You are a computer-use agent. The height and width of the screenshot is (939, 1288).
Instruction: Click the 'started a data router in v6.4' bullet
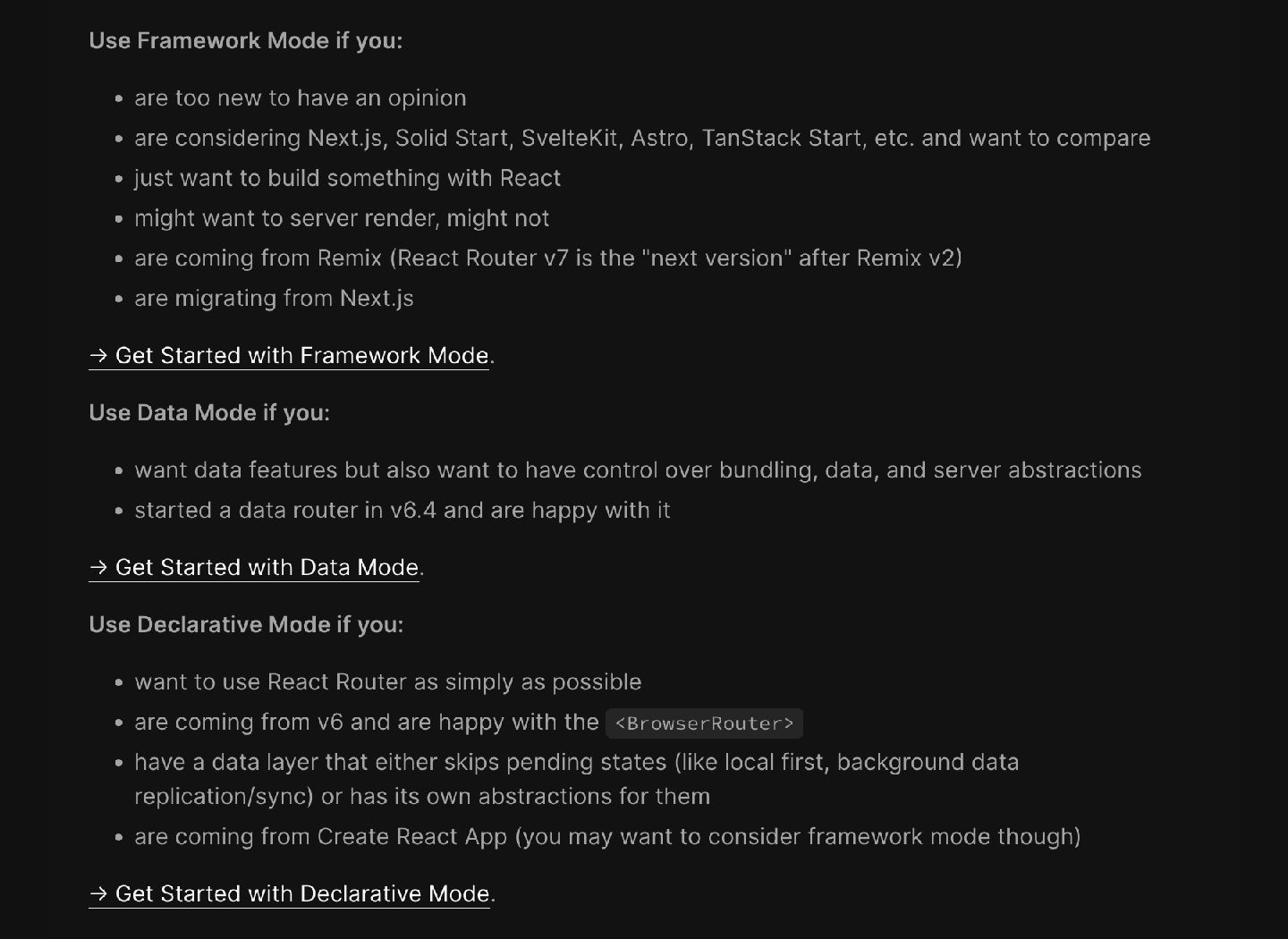[402, 511]
